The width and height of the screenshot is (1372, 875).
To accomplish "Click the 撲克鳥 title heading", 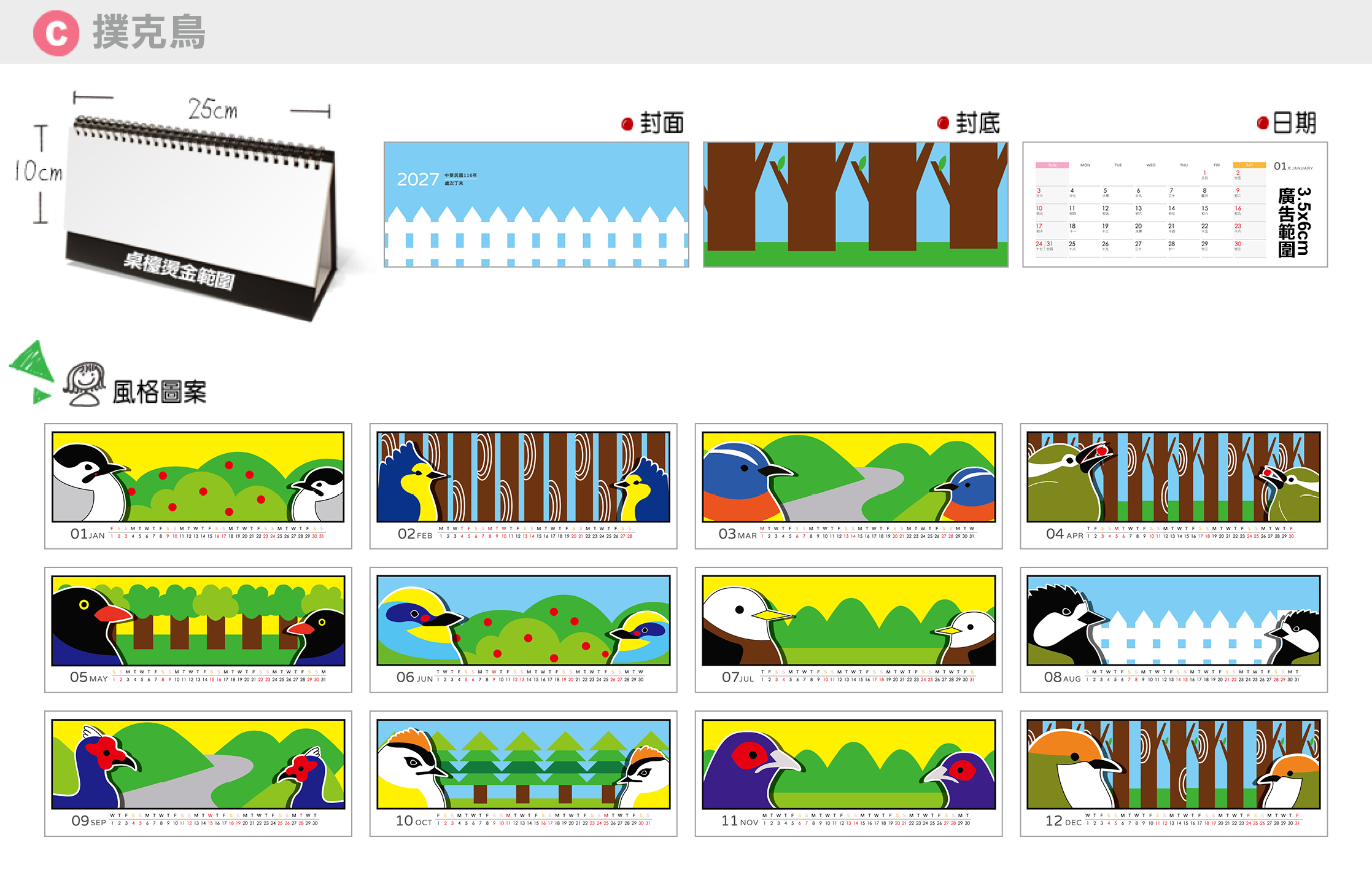I will [x=149, y=33].
